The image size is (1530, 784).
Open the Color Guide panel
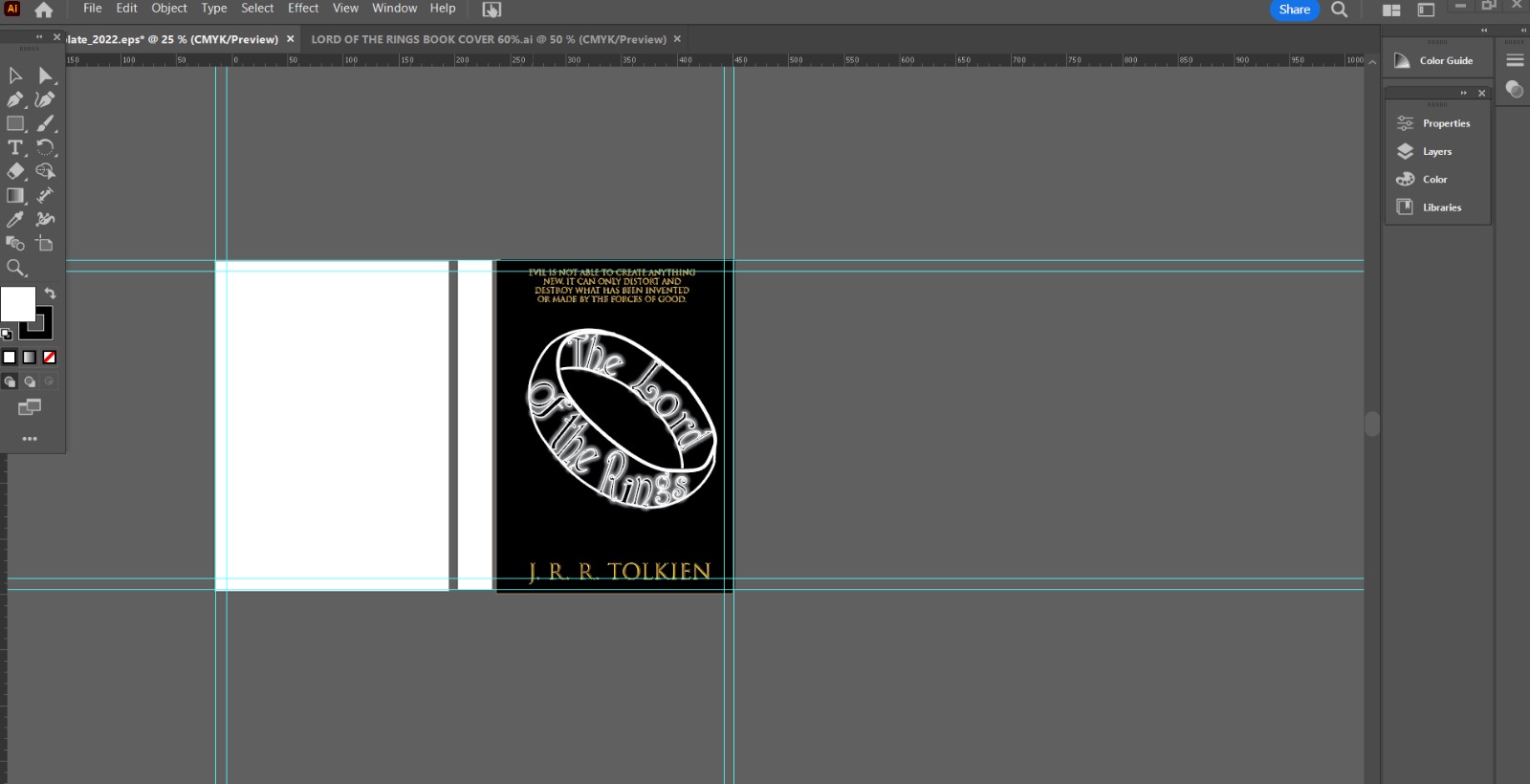(1434, 60)
